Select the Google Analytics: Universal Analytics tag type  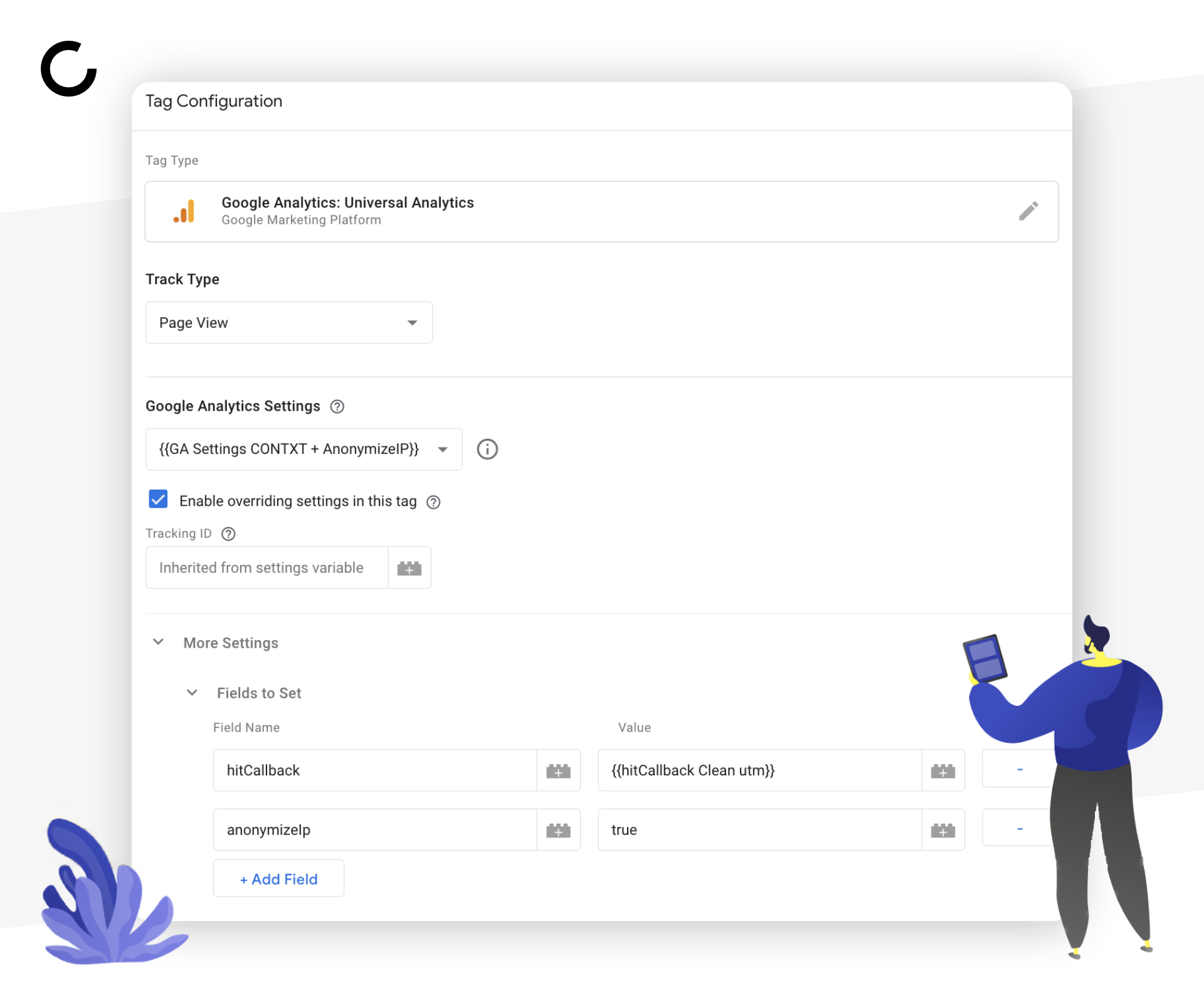(x=602, y=212)
